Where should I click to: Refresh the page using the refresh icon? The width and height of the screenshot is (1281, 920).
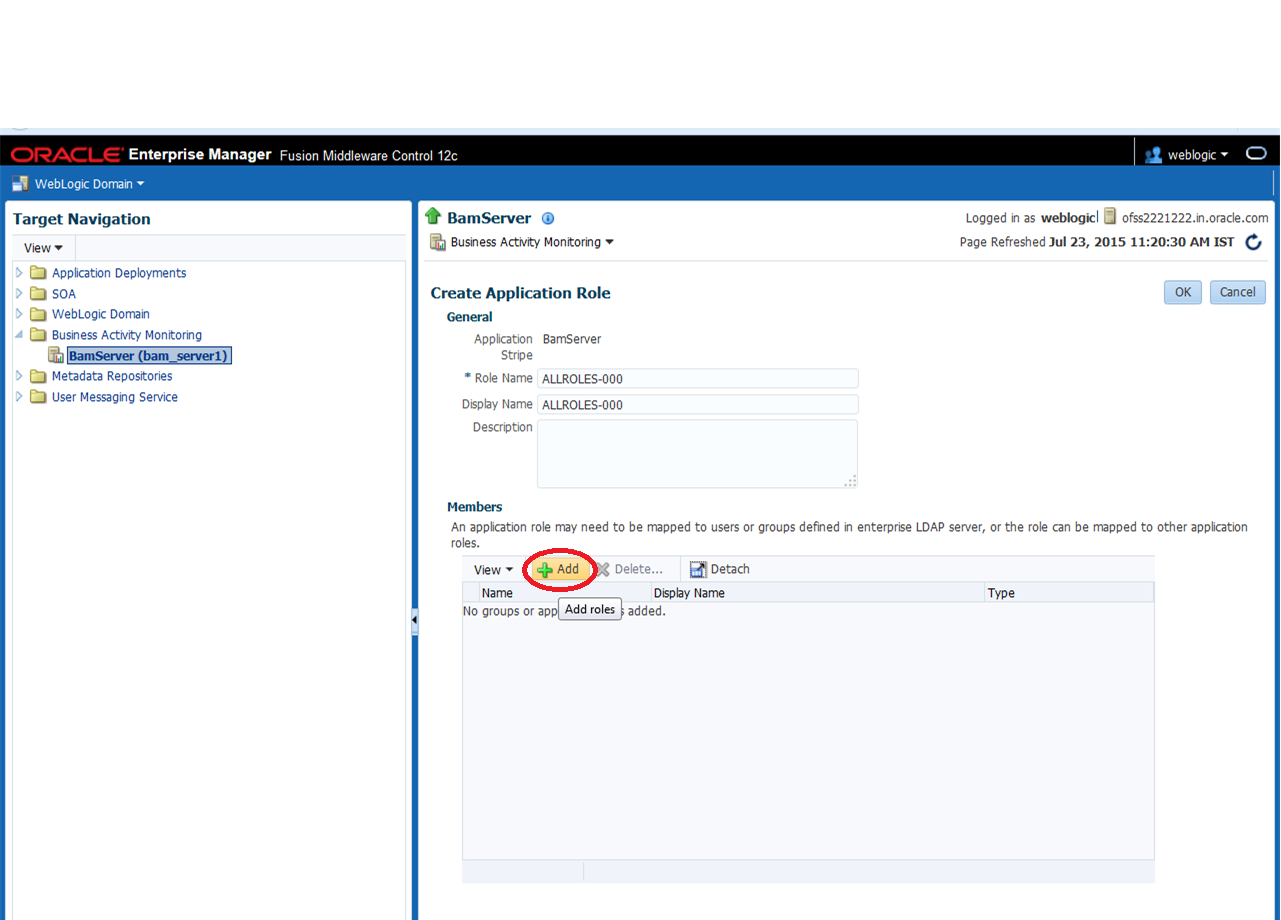pyautogui.click(x=1254, y=242)
